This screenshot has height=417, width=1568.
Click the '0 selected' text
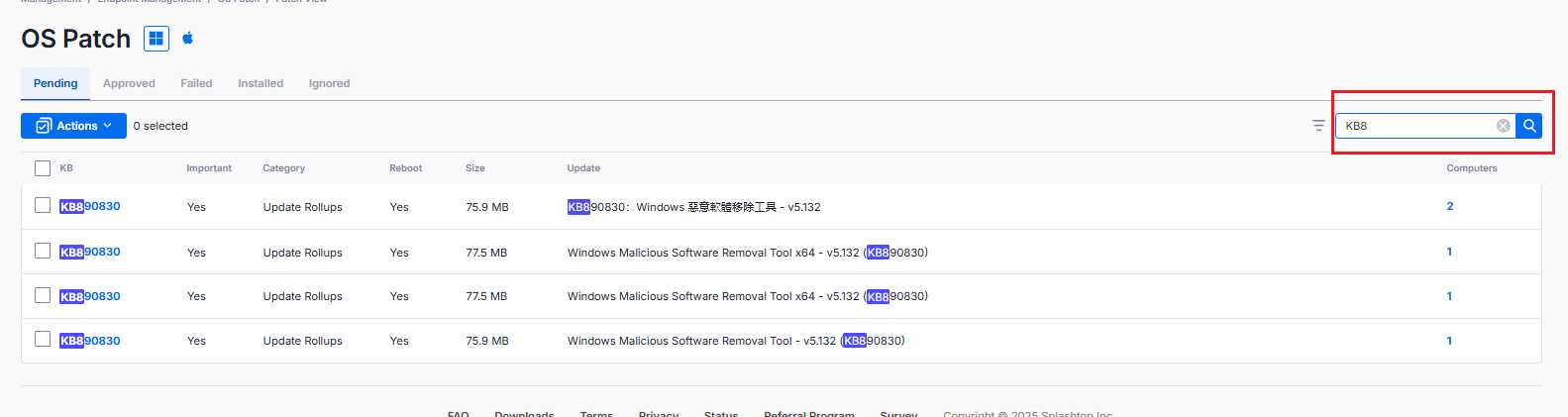coord(160,126)
